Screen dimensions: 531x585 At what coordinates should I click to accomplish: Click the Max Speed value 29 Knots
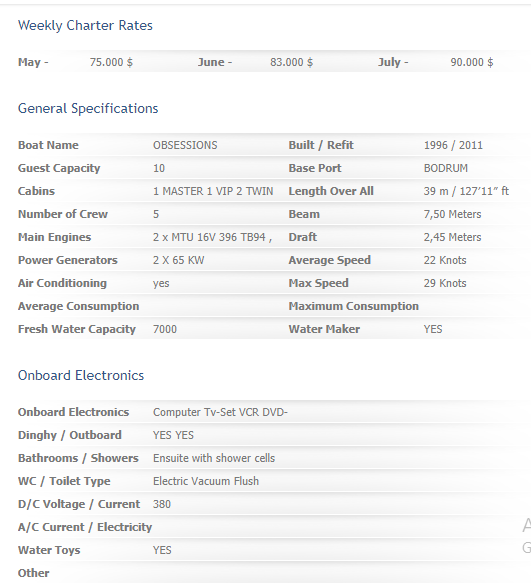point(445,284)
